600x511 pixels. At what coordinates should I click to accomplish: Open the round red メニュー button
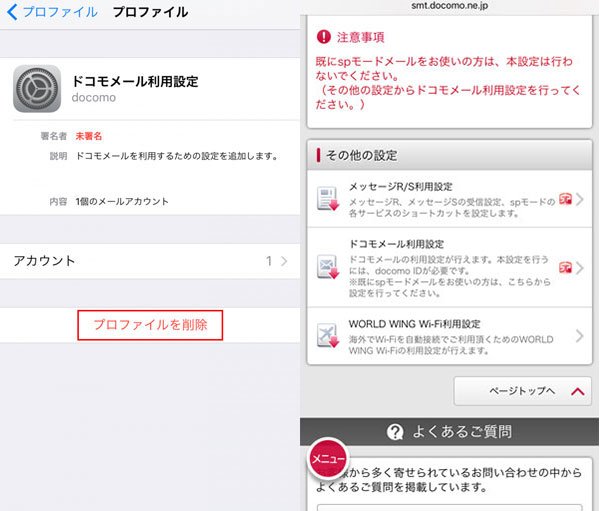click(328, 458)
